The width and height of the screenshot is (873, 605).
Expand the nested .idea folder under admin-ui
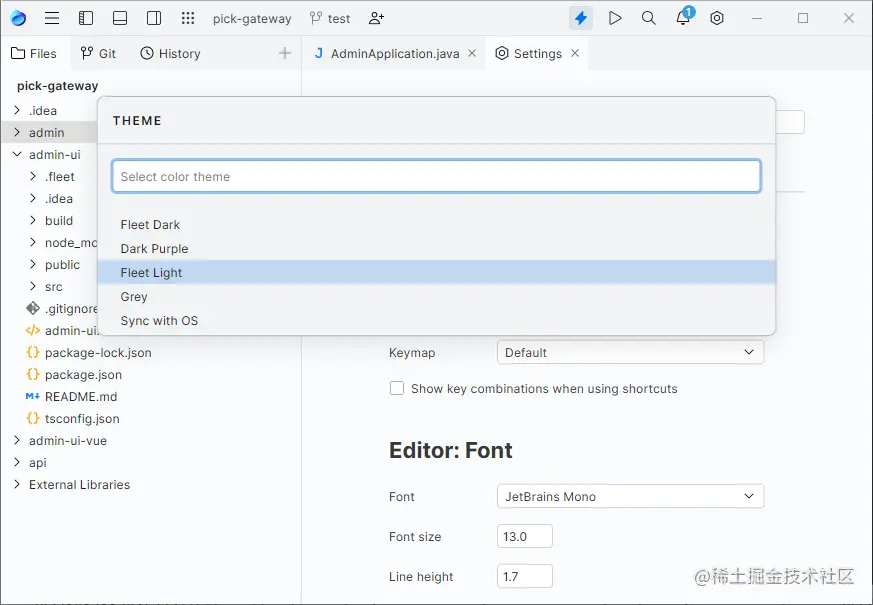point(33,198)
